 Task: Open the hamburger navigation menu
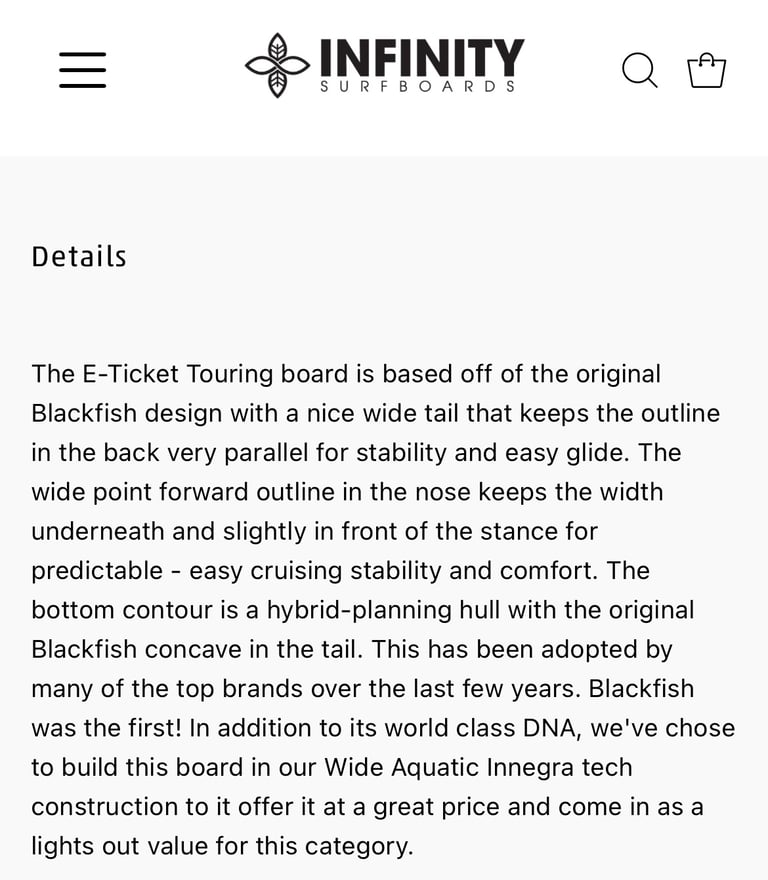(83, 70)
